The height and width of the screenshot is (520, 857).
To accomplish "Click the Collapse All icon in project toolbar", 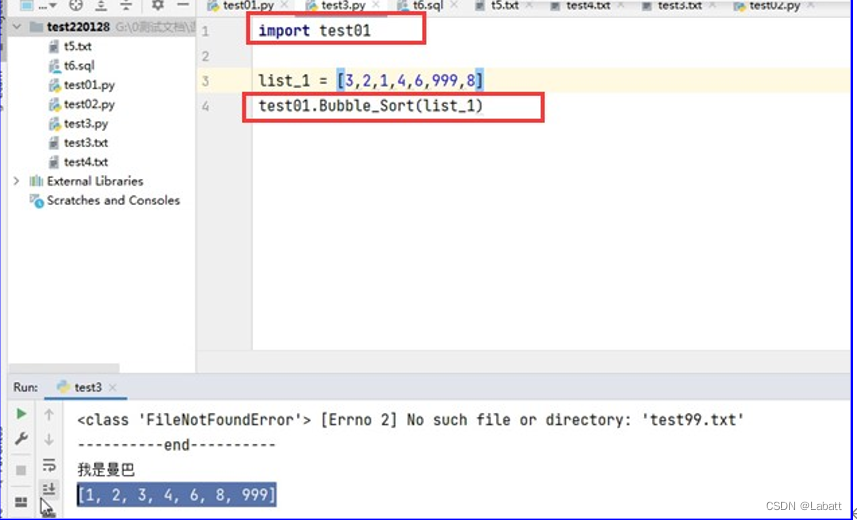I will pos(126,5).
